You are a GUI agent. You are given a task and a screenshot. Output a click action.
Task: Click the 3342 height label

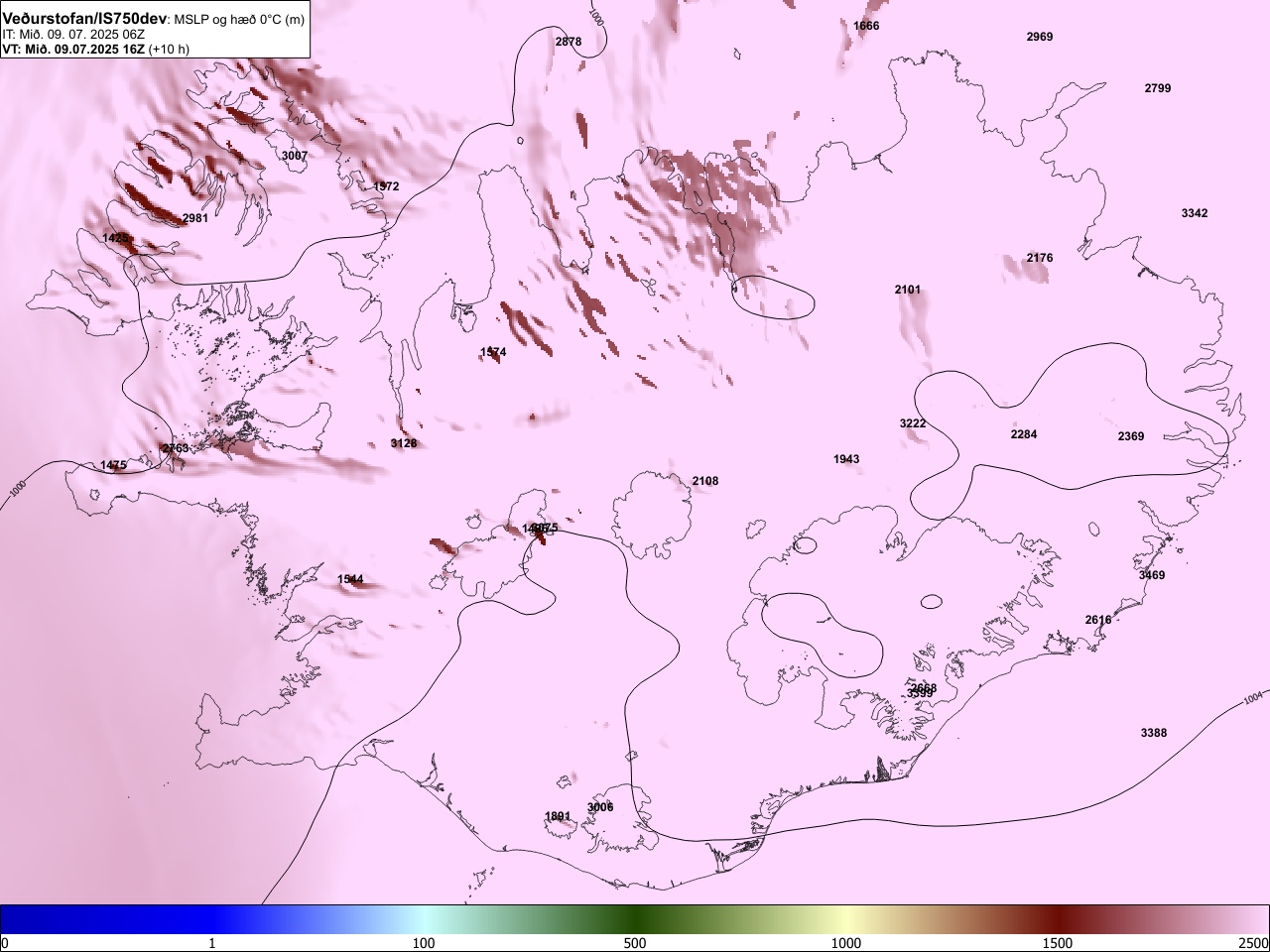point(1195,213)
